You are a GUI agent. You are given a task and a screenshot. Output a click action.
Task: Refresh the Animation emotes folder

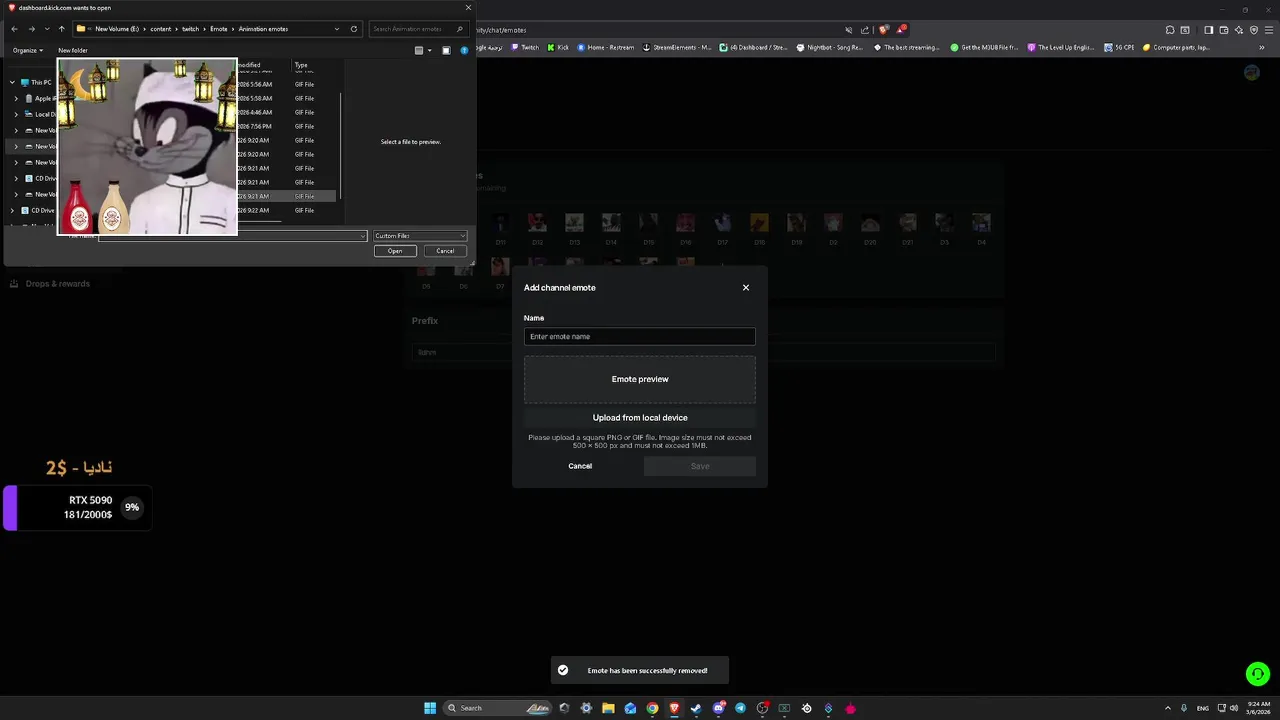pyautogui.click(x=354, y=29)
